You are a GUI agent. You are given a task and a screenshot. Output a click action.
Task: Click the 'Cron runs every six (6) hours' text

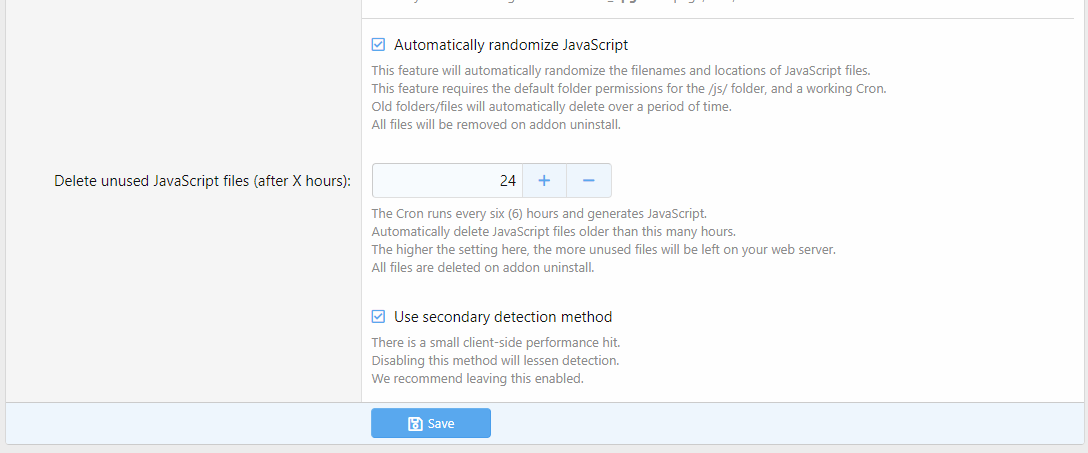tap(539, 213)
